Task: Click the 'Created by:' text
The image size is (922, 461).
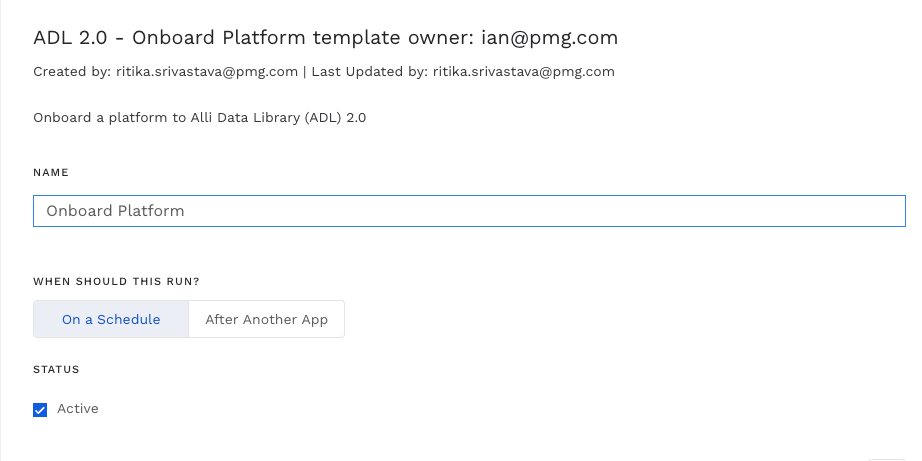Action: click(70, 72)
